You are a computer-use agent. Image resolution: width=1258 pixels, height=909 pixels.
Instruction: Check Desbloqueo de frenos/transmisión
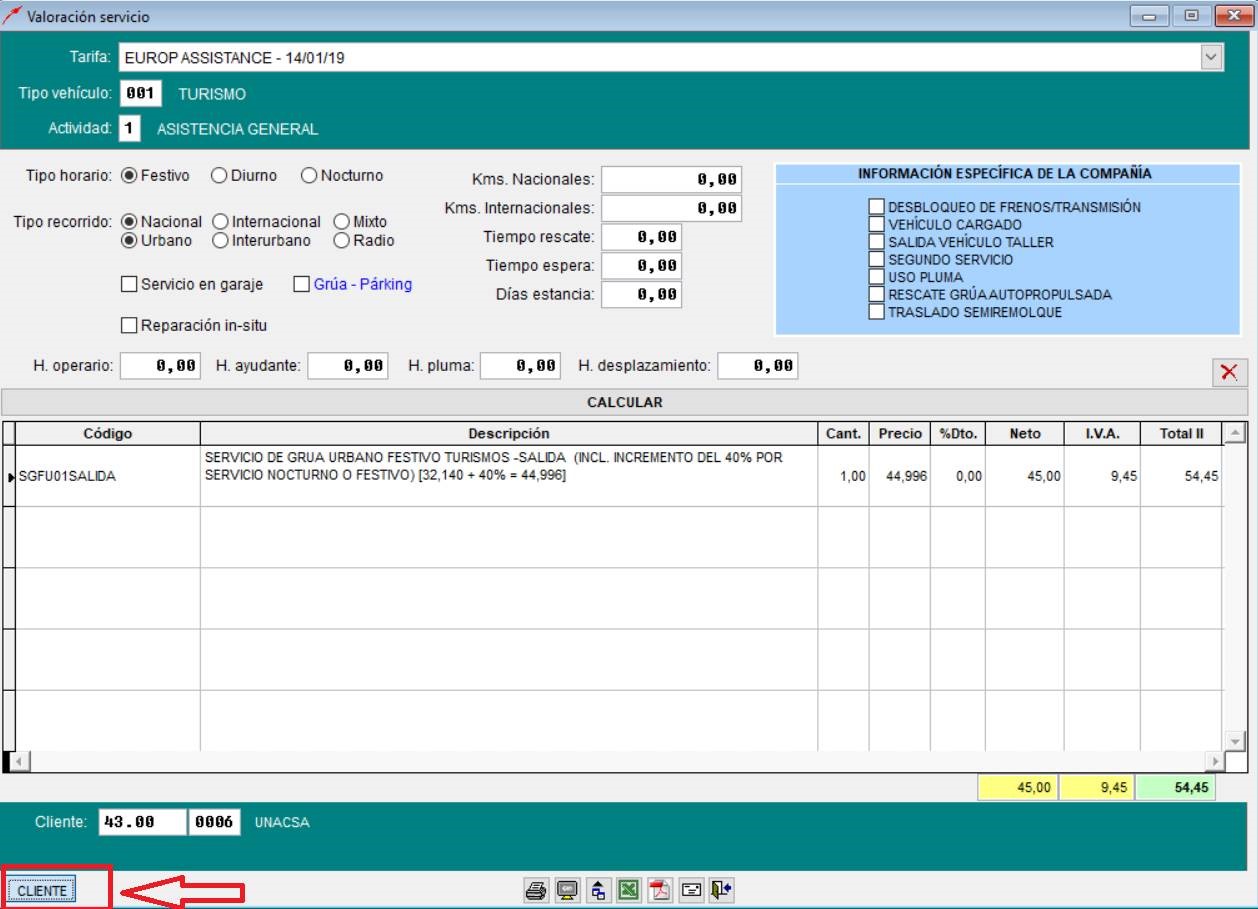(876, 207)
